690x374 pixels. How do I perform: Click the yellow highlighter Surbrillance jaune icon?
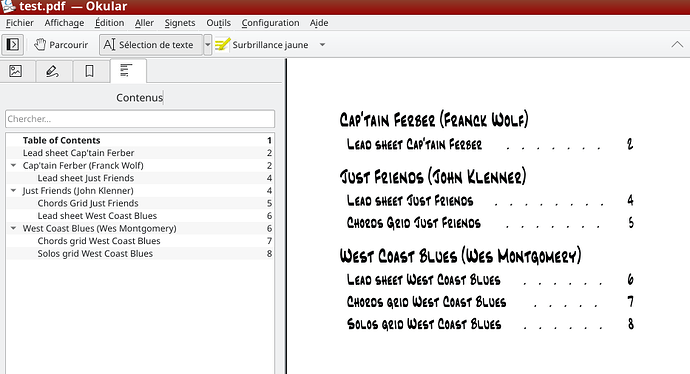pos(222,44)
